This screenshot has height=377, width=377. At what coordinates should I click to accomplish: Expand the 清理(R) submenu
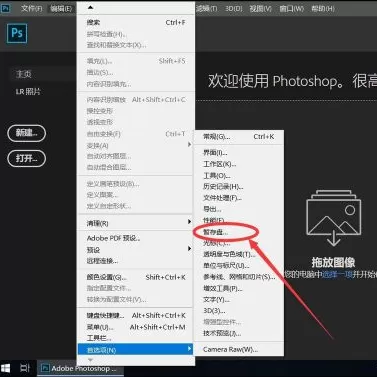136,223
